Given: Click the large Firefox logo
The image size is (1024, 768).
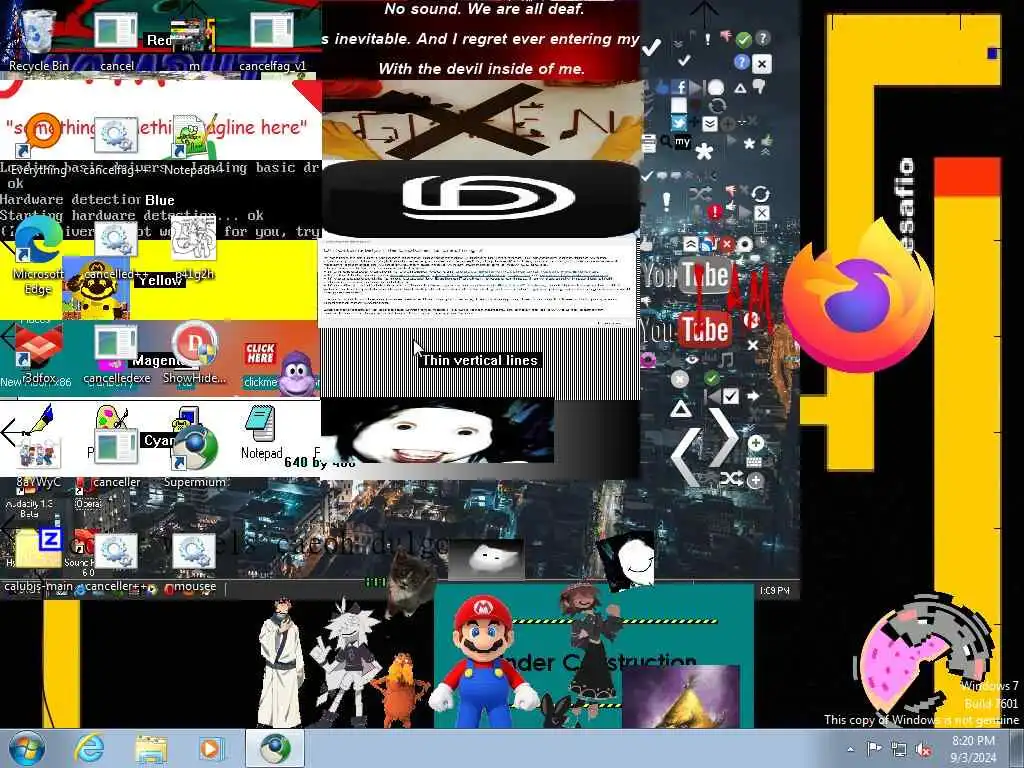Looking at the screenshot, I should click(x=859, y=297).
